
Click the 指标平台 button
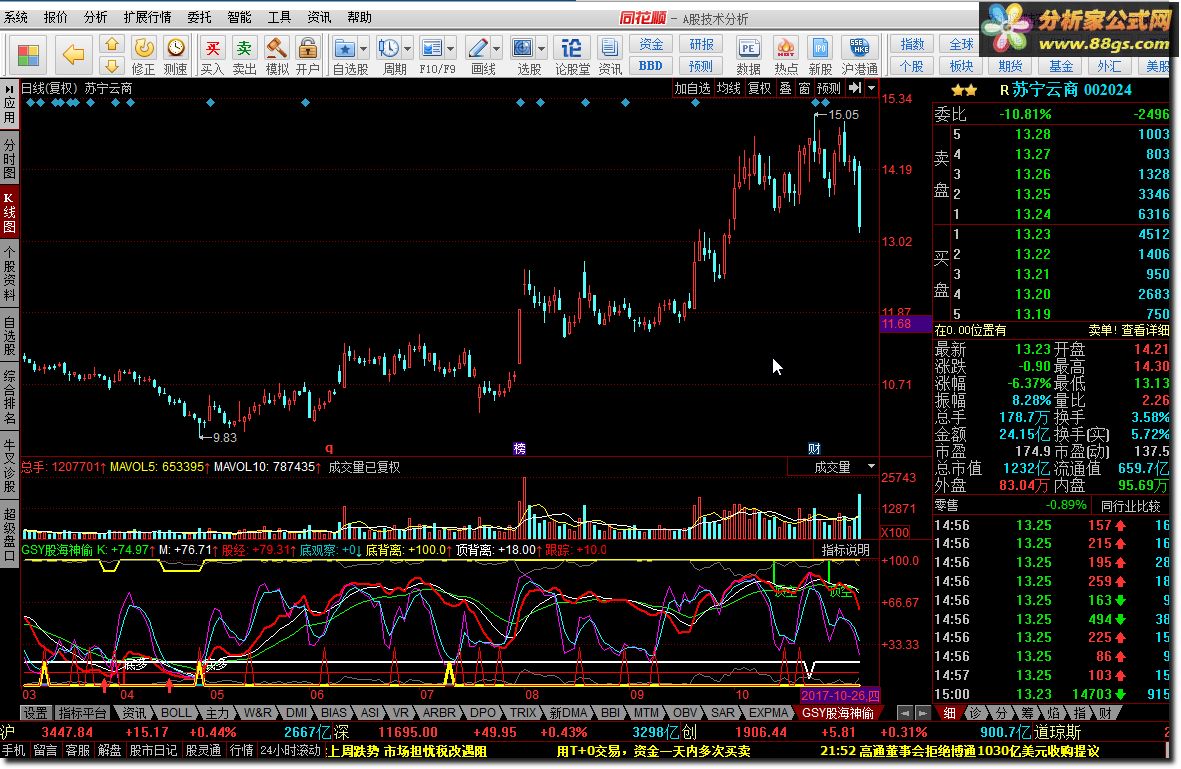click(x=82, y=713)
